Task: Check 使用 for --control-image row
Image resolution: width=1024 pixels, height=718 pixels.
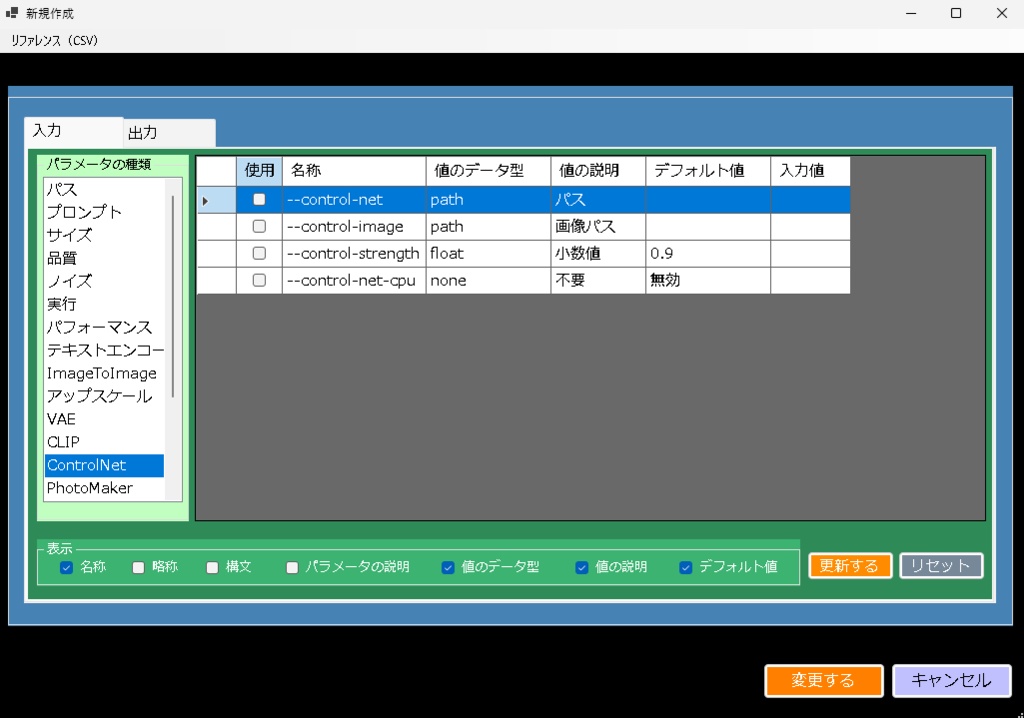Action: tap(259, 226)
